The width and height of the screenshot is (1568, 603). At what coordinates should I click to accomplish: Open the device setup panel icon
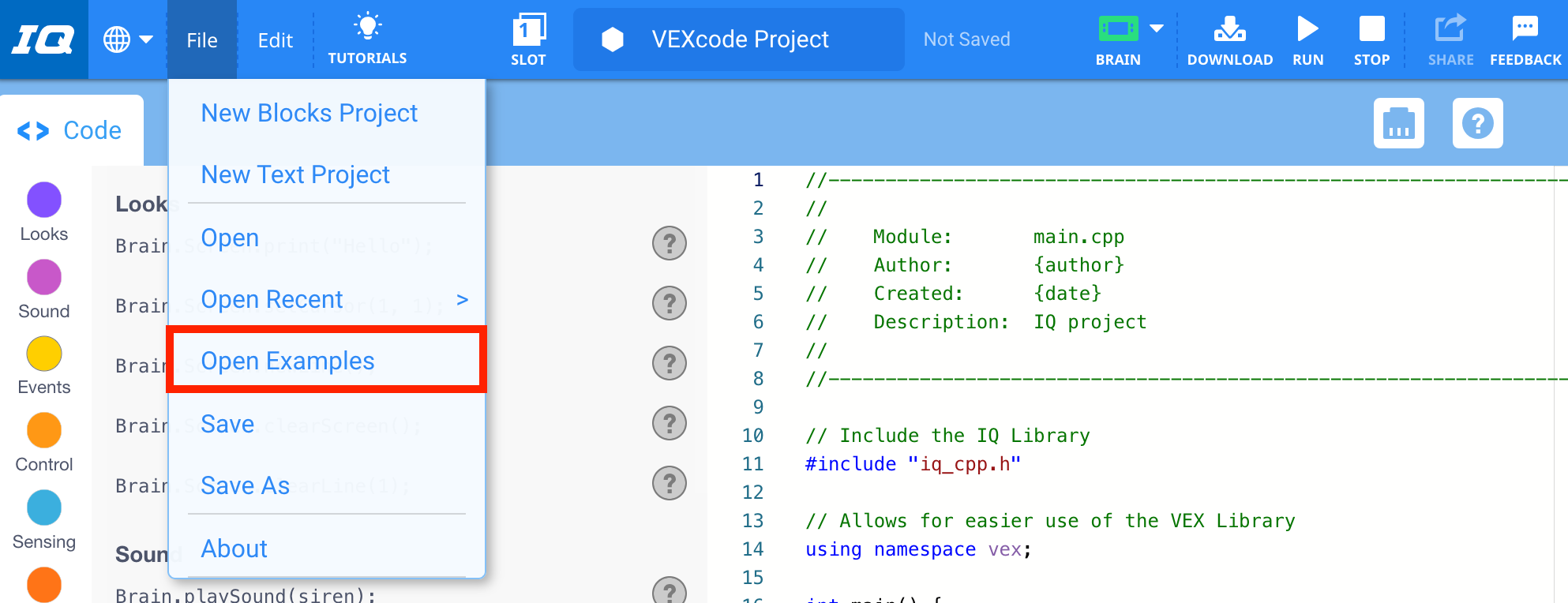pos(1398,123)
